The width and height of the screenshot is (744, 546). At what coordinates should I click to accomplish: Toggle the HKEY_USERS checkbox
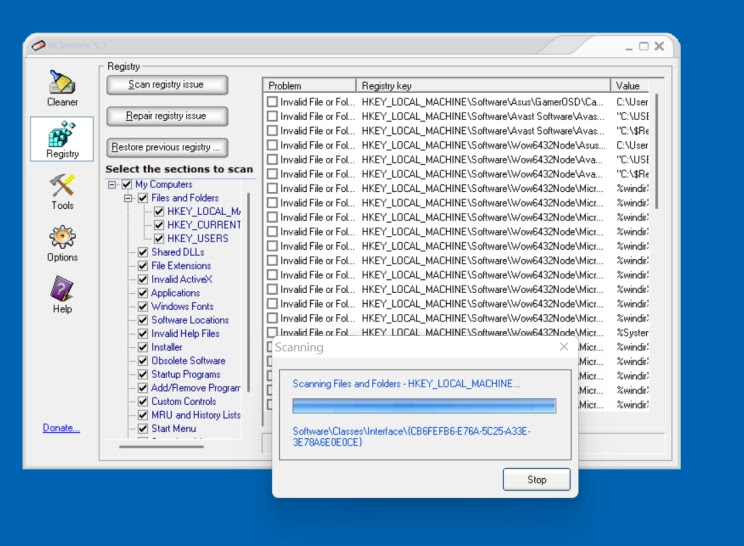159,239
